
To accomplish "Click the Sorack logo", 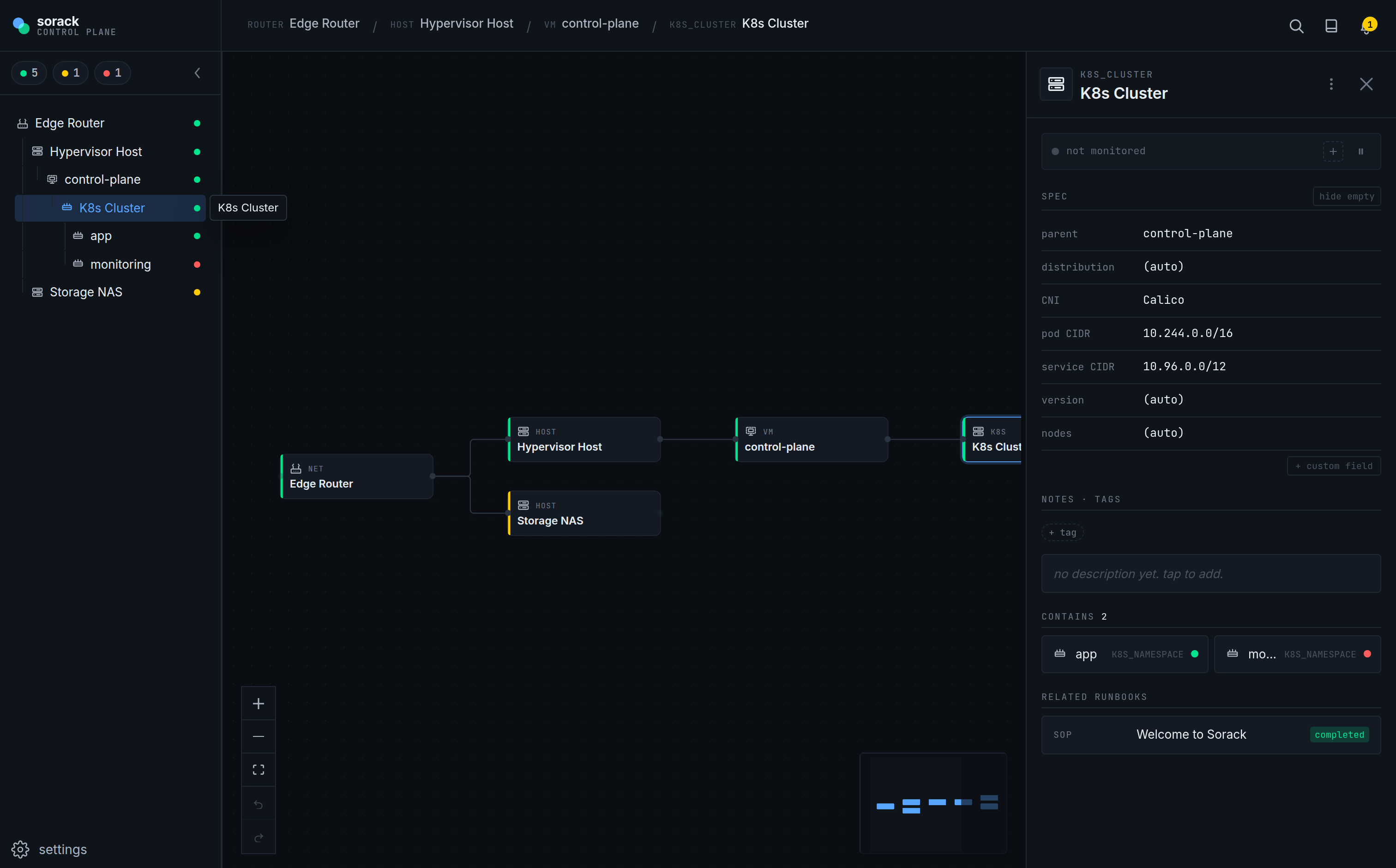I will click(21, 26).
